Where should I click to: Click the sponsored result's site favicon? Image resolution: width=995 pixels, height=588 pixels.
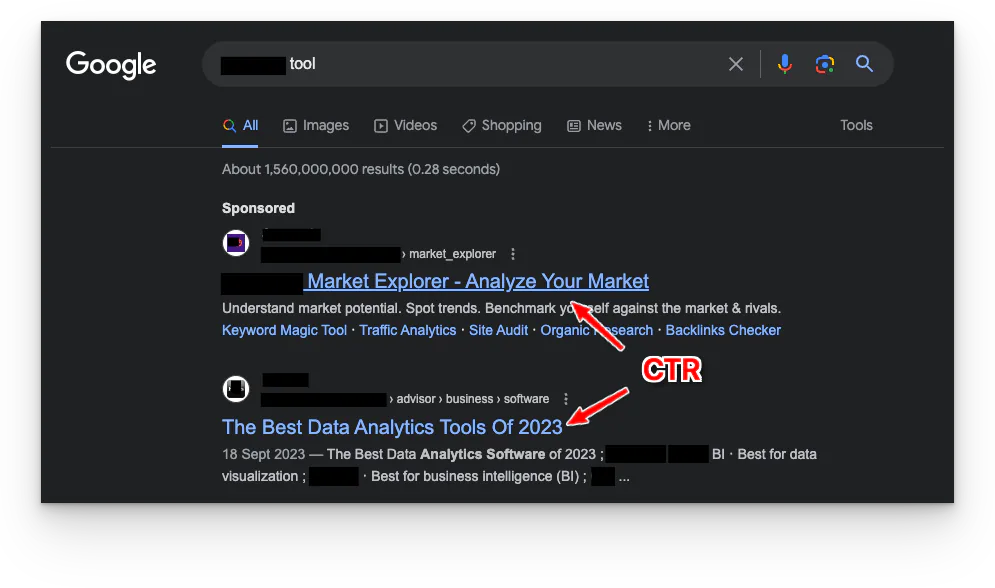coord(236,243)
